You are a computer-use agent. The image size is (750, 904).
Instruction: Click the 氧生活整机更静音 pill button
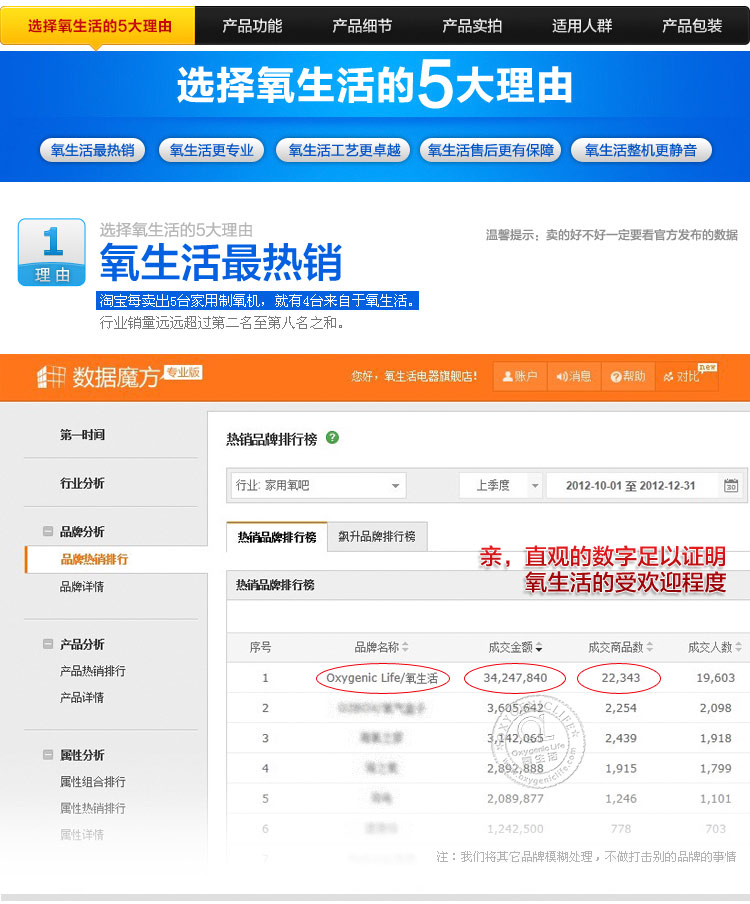click(641, 150)
